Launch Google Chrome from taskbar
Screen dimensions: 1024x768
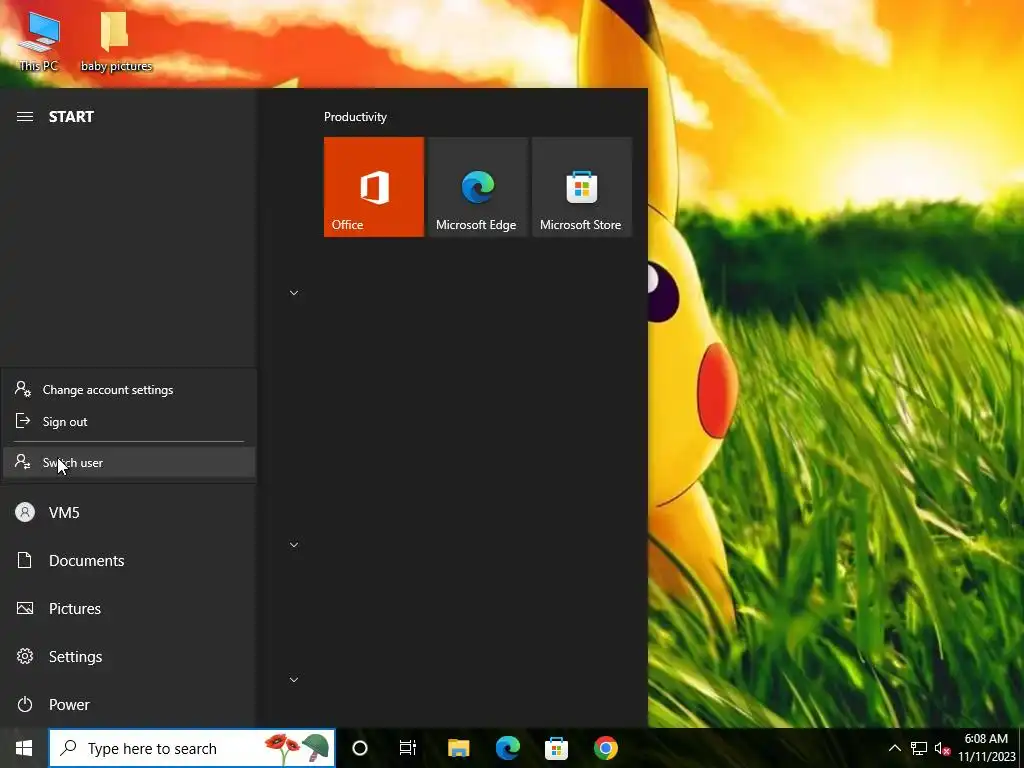click(x=605, y=748)
